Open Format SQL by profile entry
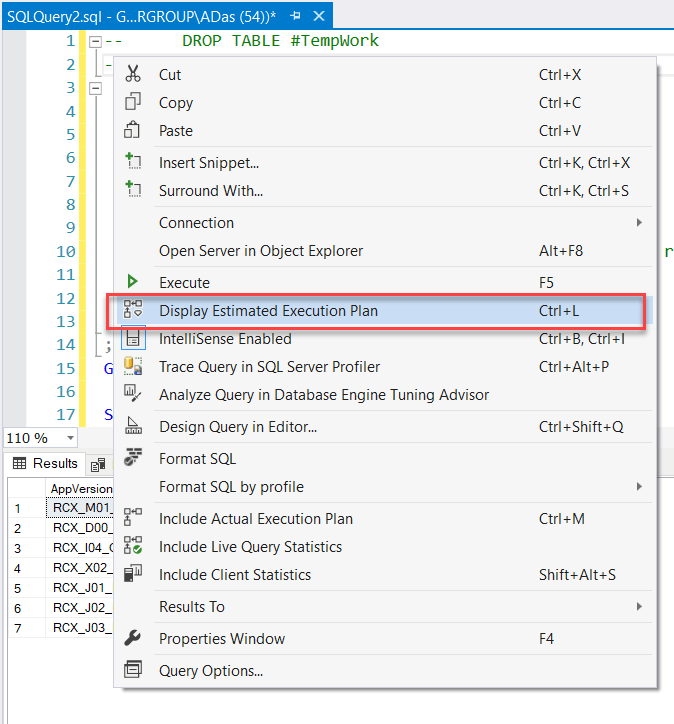674x724 pixels. 384,487
